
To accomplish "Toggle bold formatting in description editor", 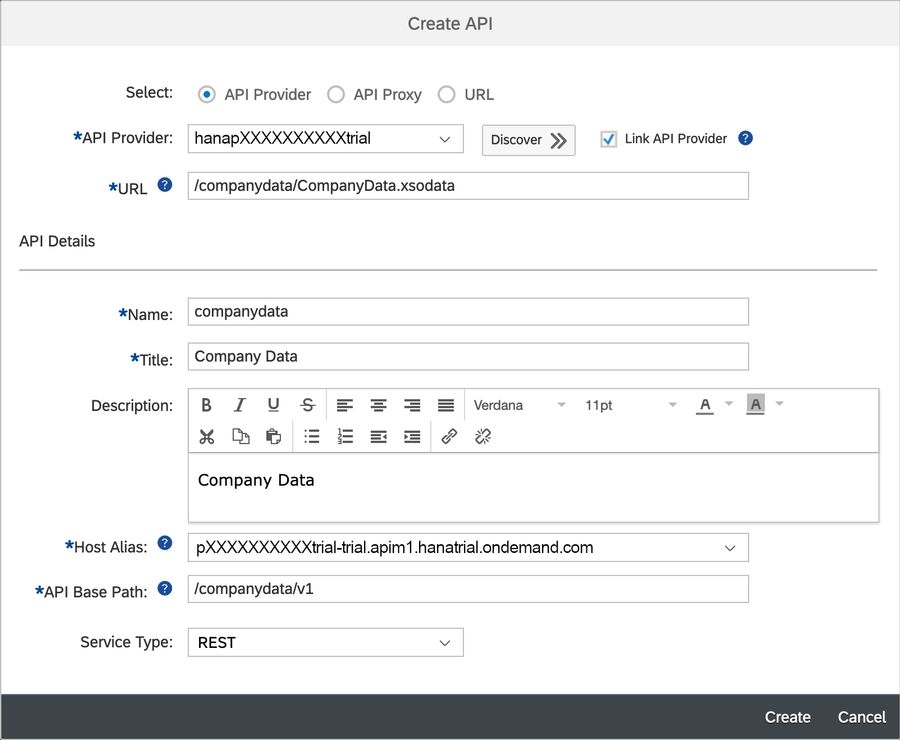I will point(206,405).
